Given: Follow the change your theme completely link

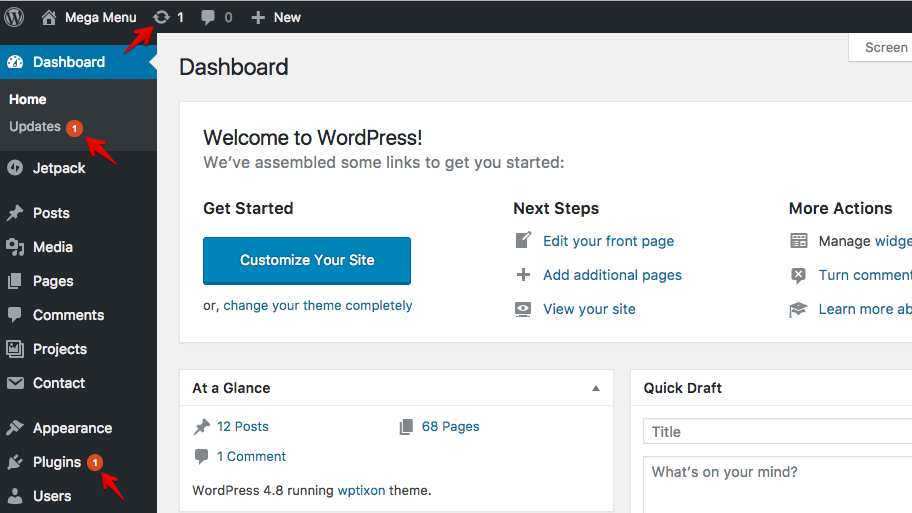Looking at the screenshot, I should pyautogui.click(x=318, y=305).
